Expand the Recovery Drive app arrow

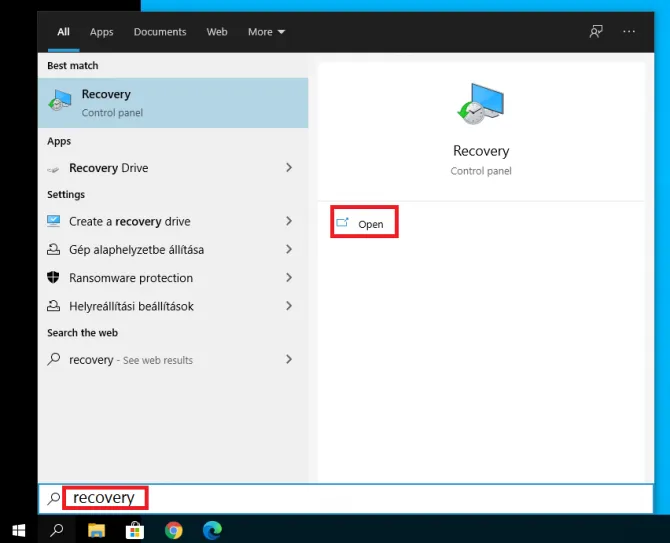pos(289,168)
